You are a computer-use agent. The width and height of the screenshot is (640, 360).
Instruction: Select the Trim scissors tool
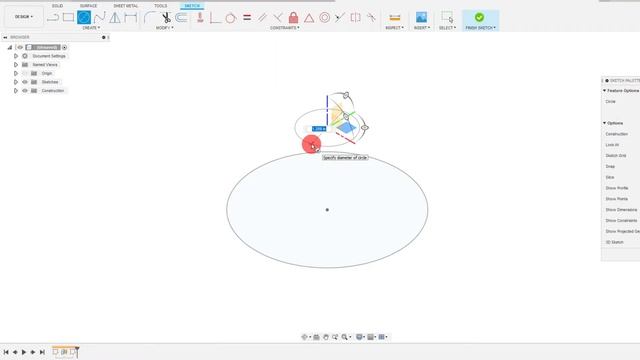tap(166, 18)
